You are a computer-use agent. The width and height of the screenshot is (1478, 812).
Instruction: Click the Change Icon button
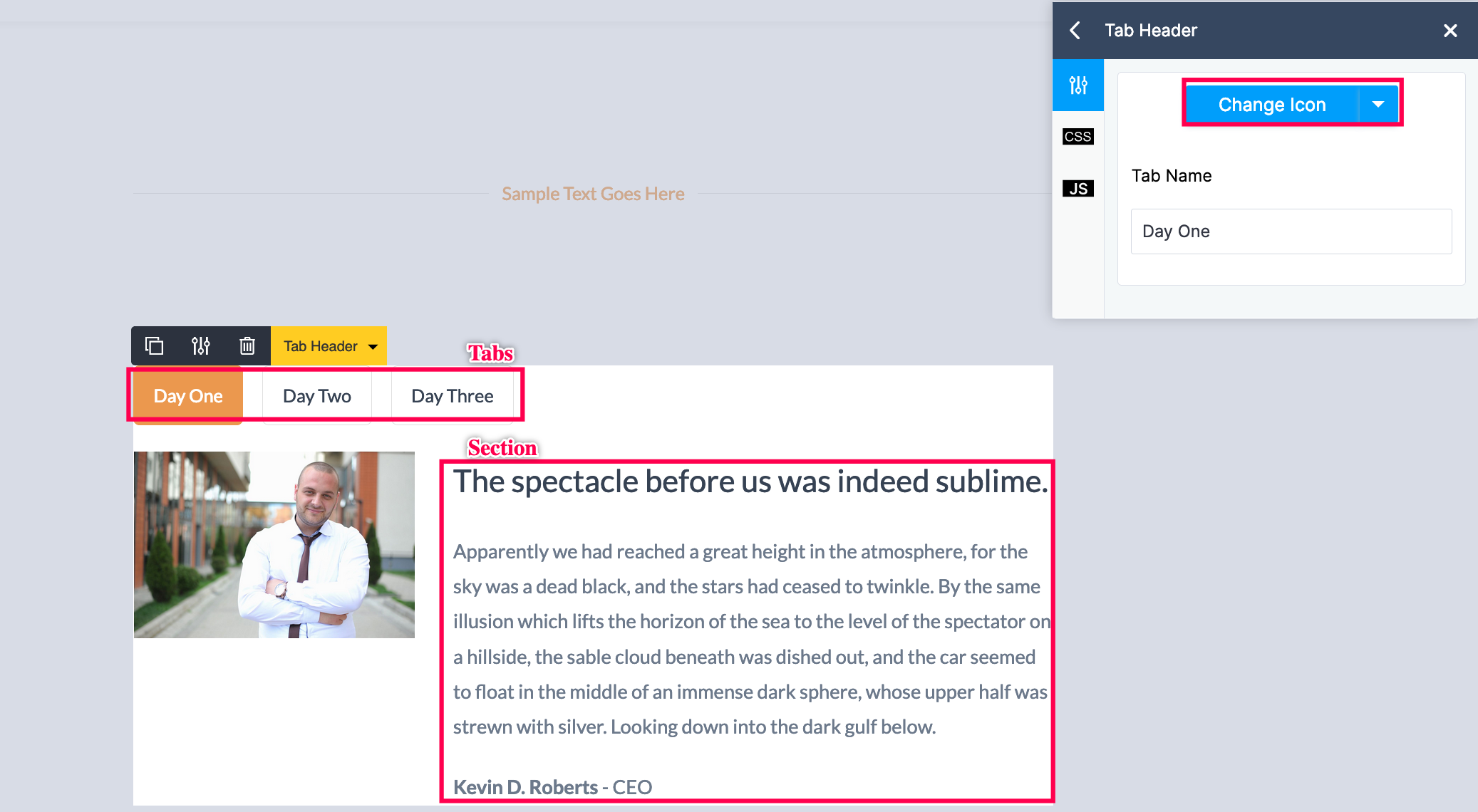1271,105
